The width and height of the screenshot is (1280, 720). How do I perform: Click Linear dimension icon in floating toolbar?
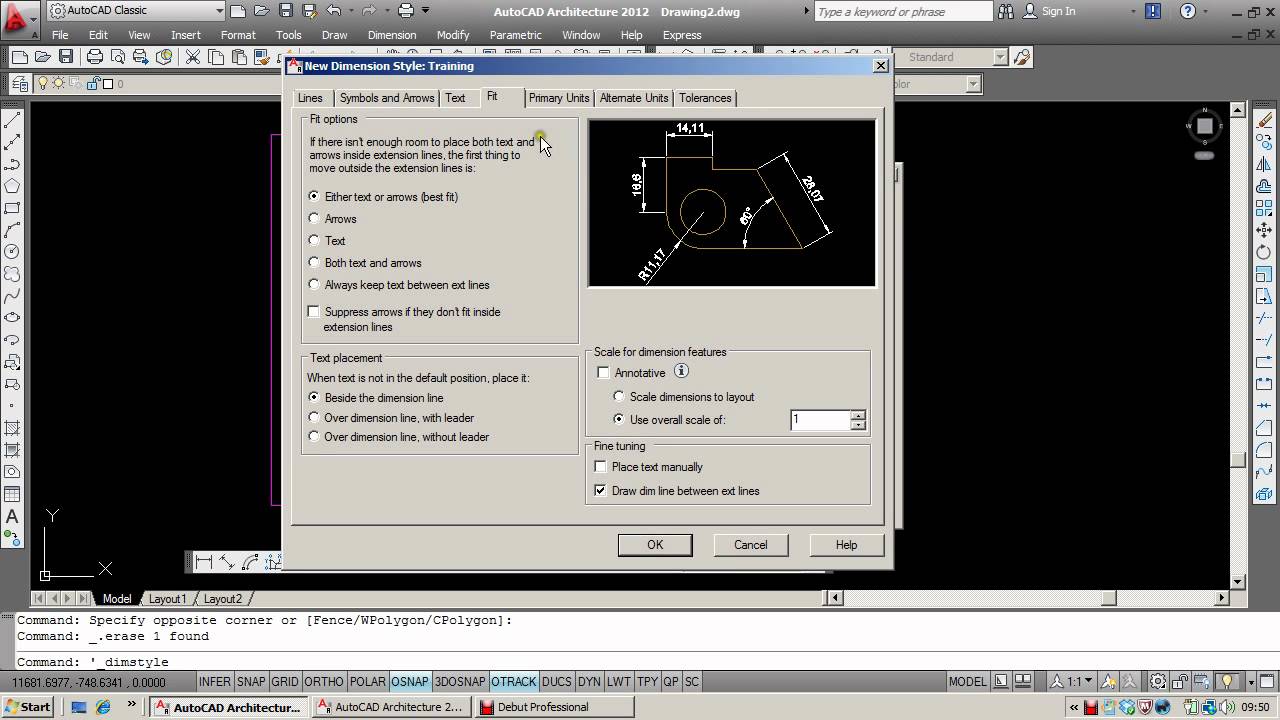pyautogui.click(x=204, y=562)
